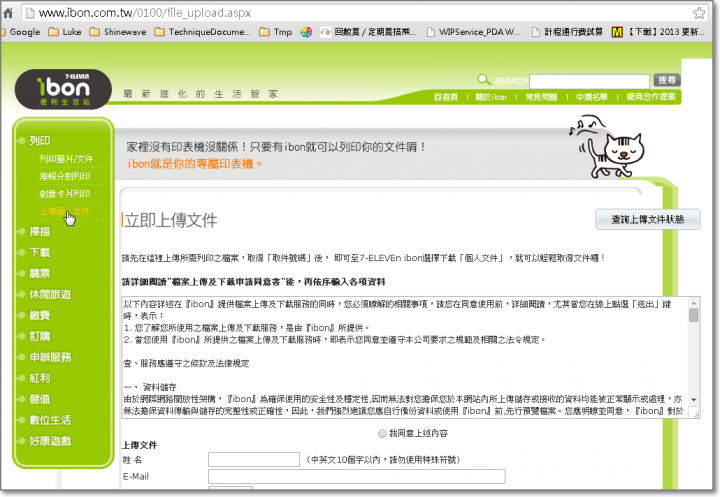Click the terms box scrollbar up arrow
This screenshot has height=497, width=720.
click(x=693, y=303)
